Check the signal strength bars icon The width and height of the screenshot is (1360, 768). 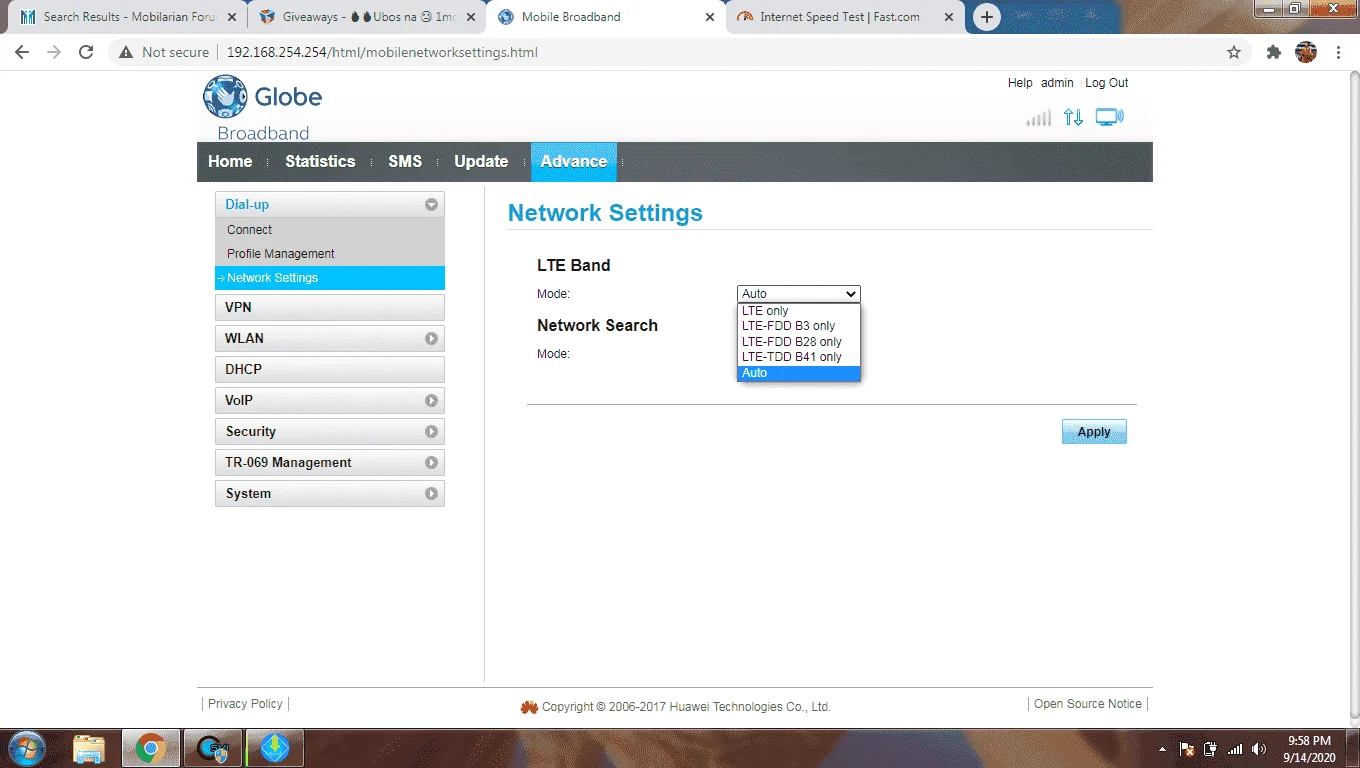point(1039,118)
